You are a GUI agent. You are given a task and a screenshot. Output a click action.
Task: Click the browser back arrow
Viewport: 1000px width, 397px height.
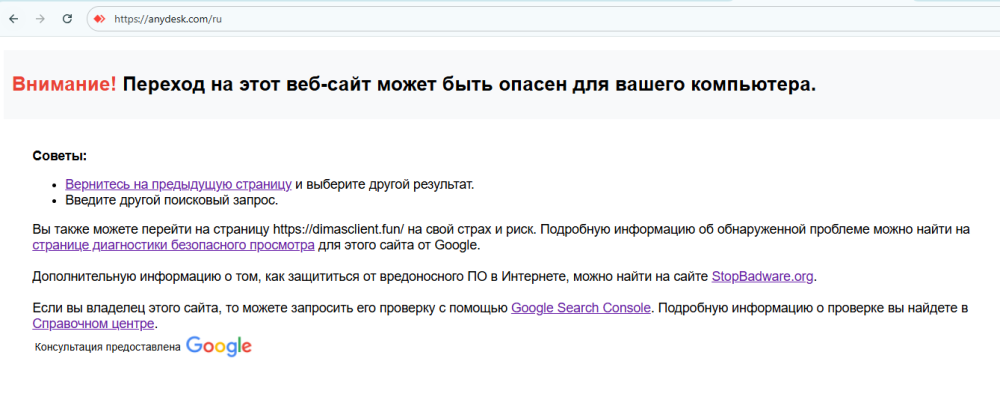click(x=13, y=19)
